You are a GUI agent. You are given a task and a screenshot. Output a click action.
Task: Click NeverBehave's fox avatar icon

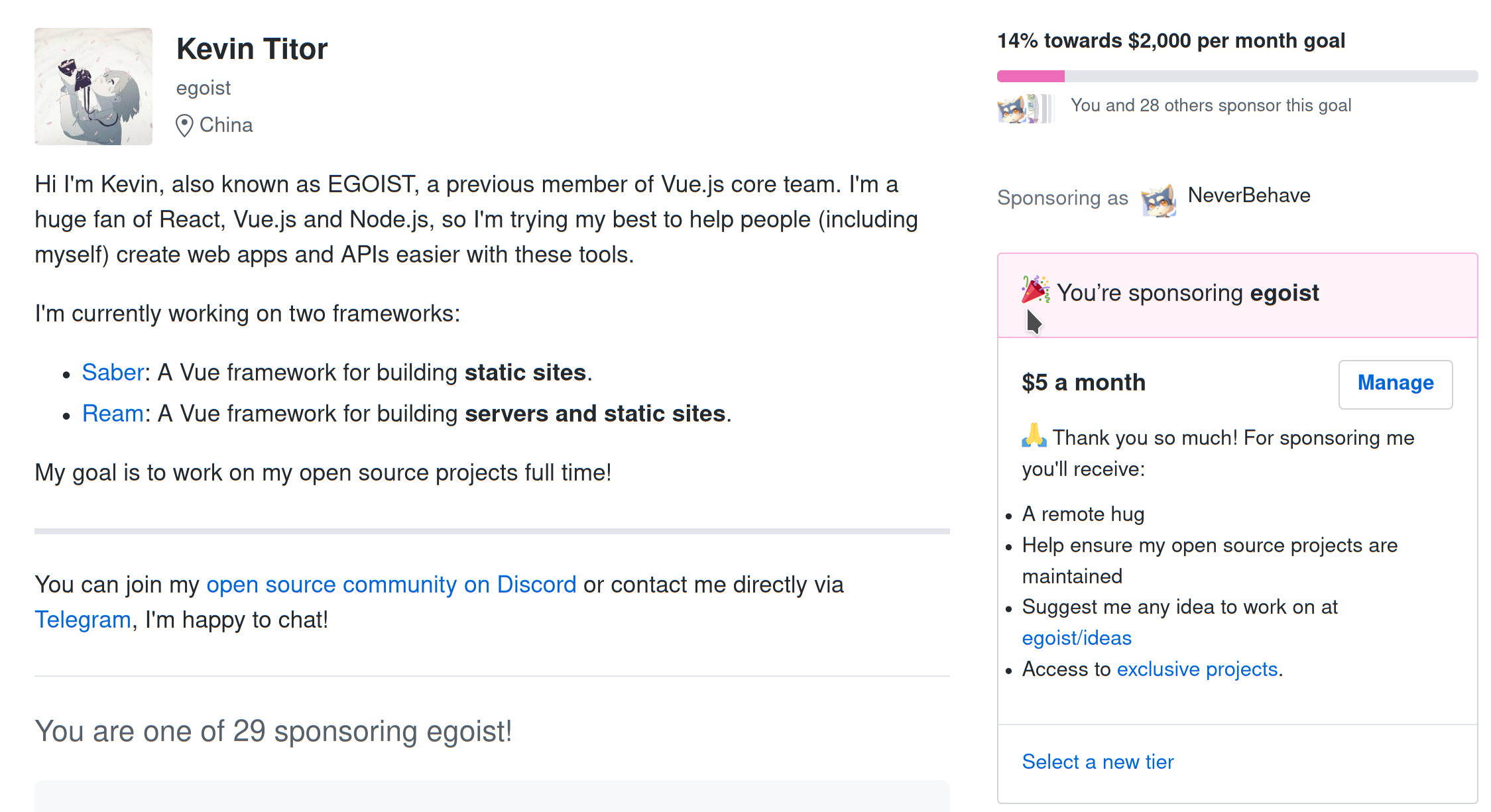pyautogui.click(x=1158, y=200)
